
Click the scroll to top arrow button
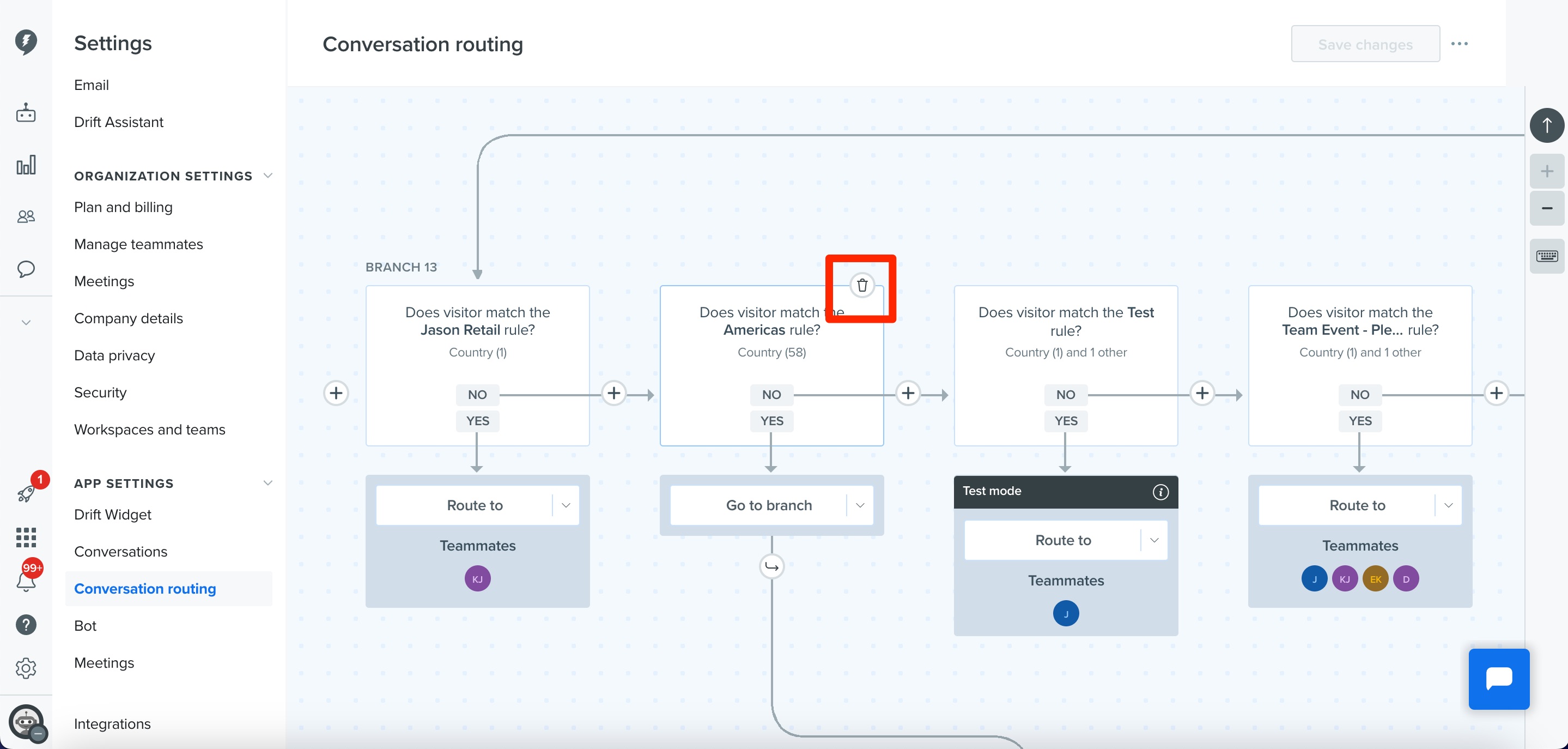point(1547,125)
